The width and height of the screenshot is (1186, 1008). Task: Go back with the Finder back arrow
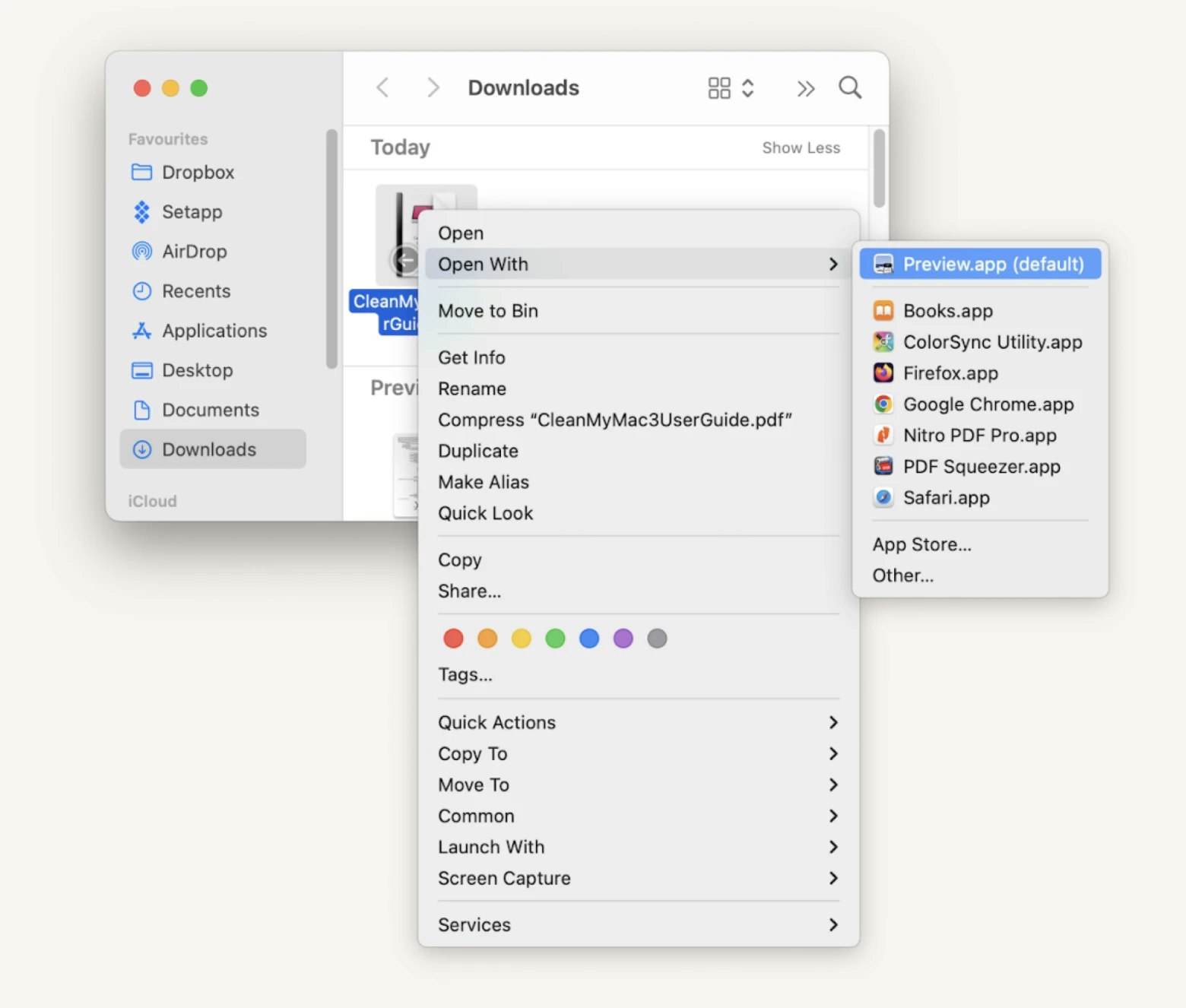[x=382, y=88]
